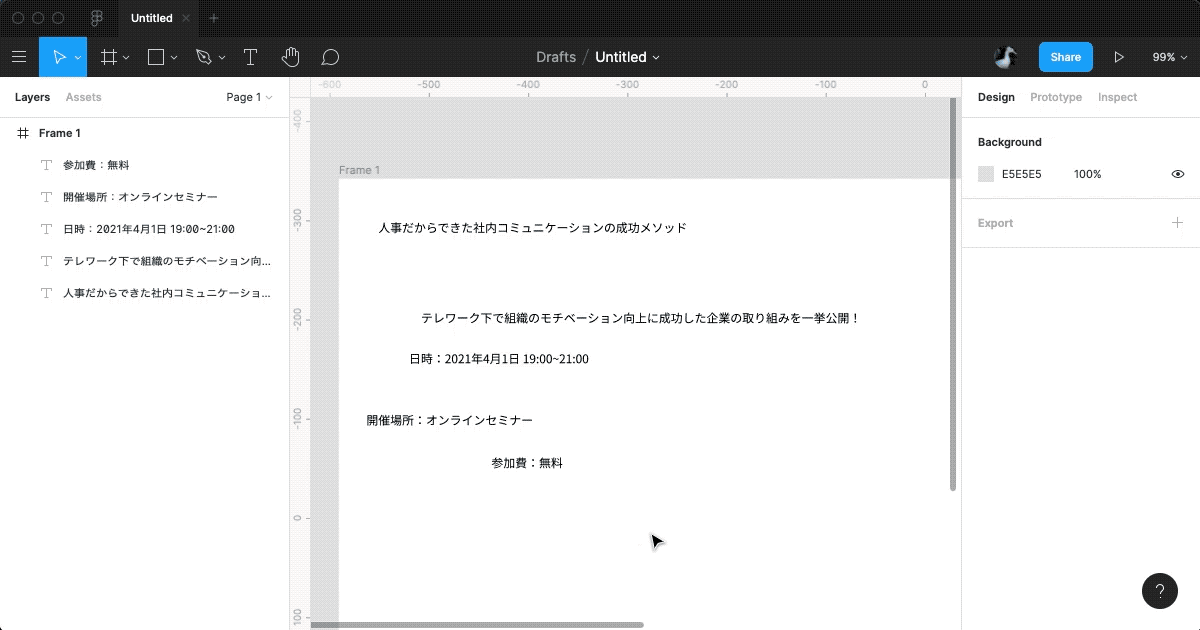Click the E5E5E5 background color swatch
1200x630 pixels.
[x=985, y=173]
